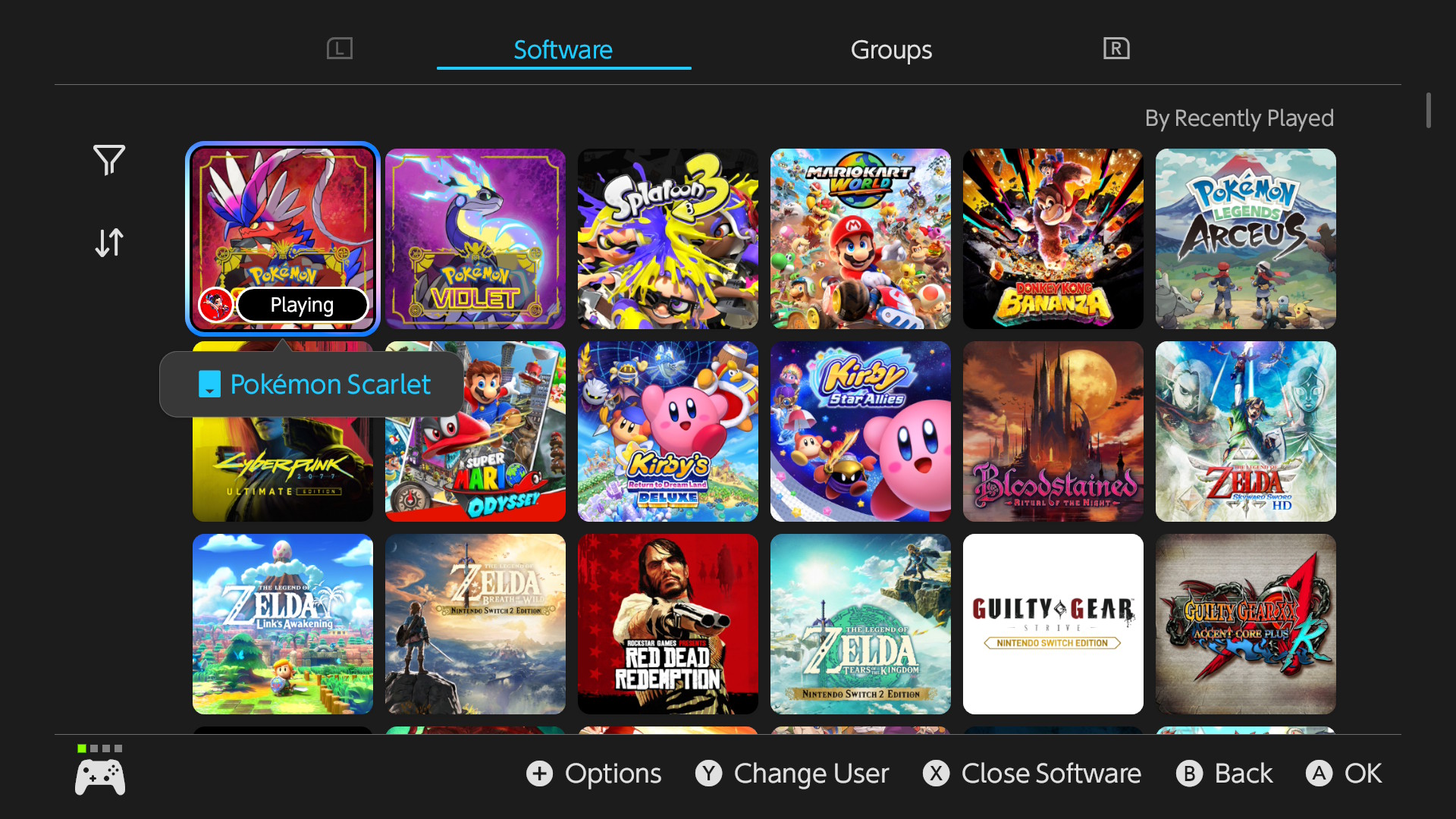Select Donkey Kong Bananza tile
Image resolution: width=1456 pixels, height=819 pixels.
(x=1053, y=239)
